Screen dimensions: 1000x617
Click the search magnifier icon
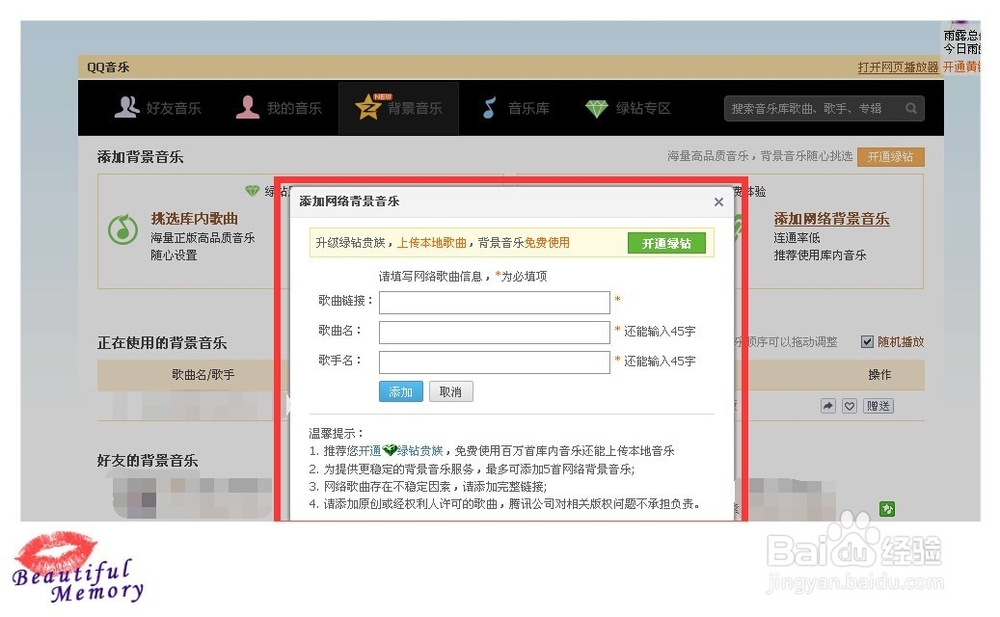(911, 108)
